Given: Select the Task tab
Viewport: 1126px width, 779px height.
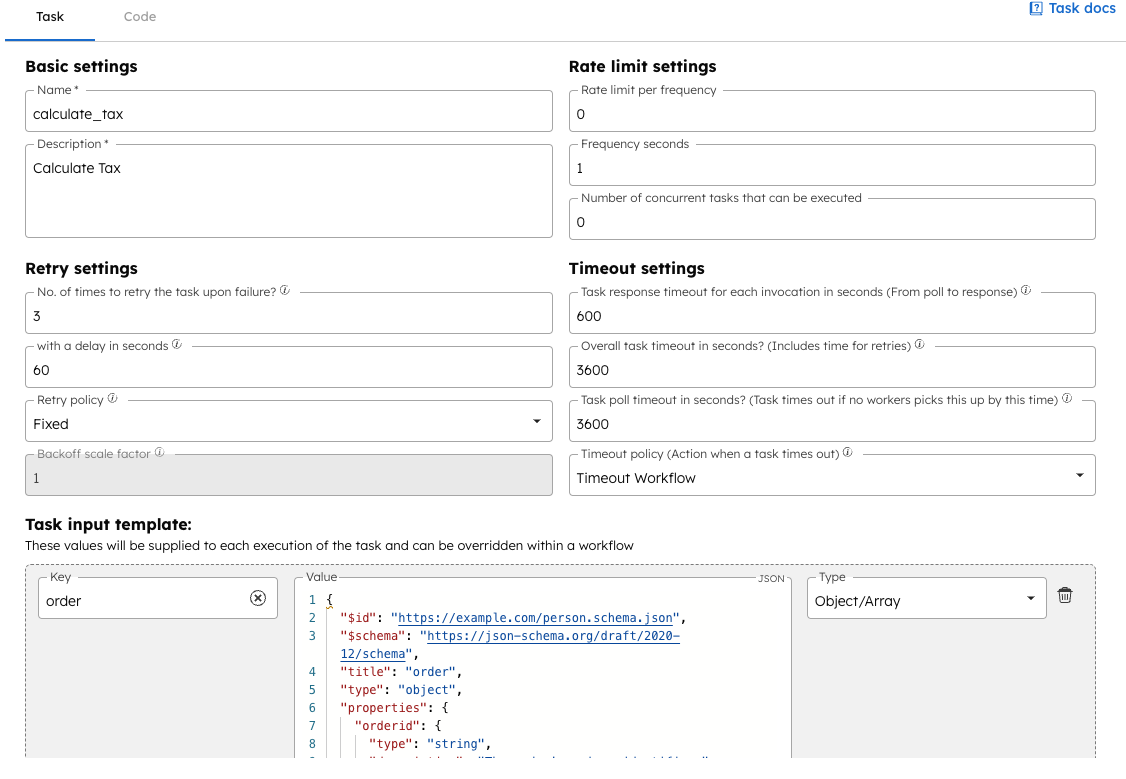Looking at the screenshot, I should point(50,17).
